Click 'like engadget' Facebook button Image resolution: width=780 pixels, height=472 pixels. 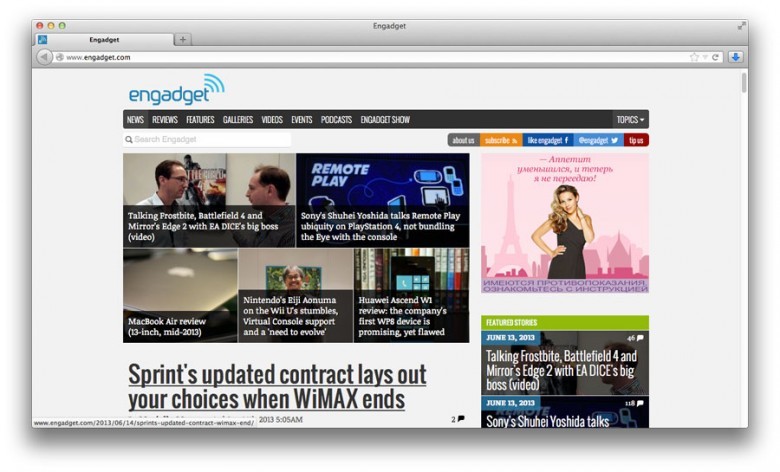pyautogui.click(x=548, y=140)
